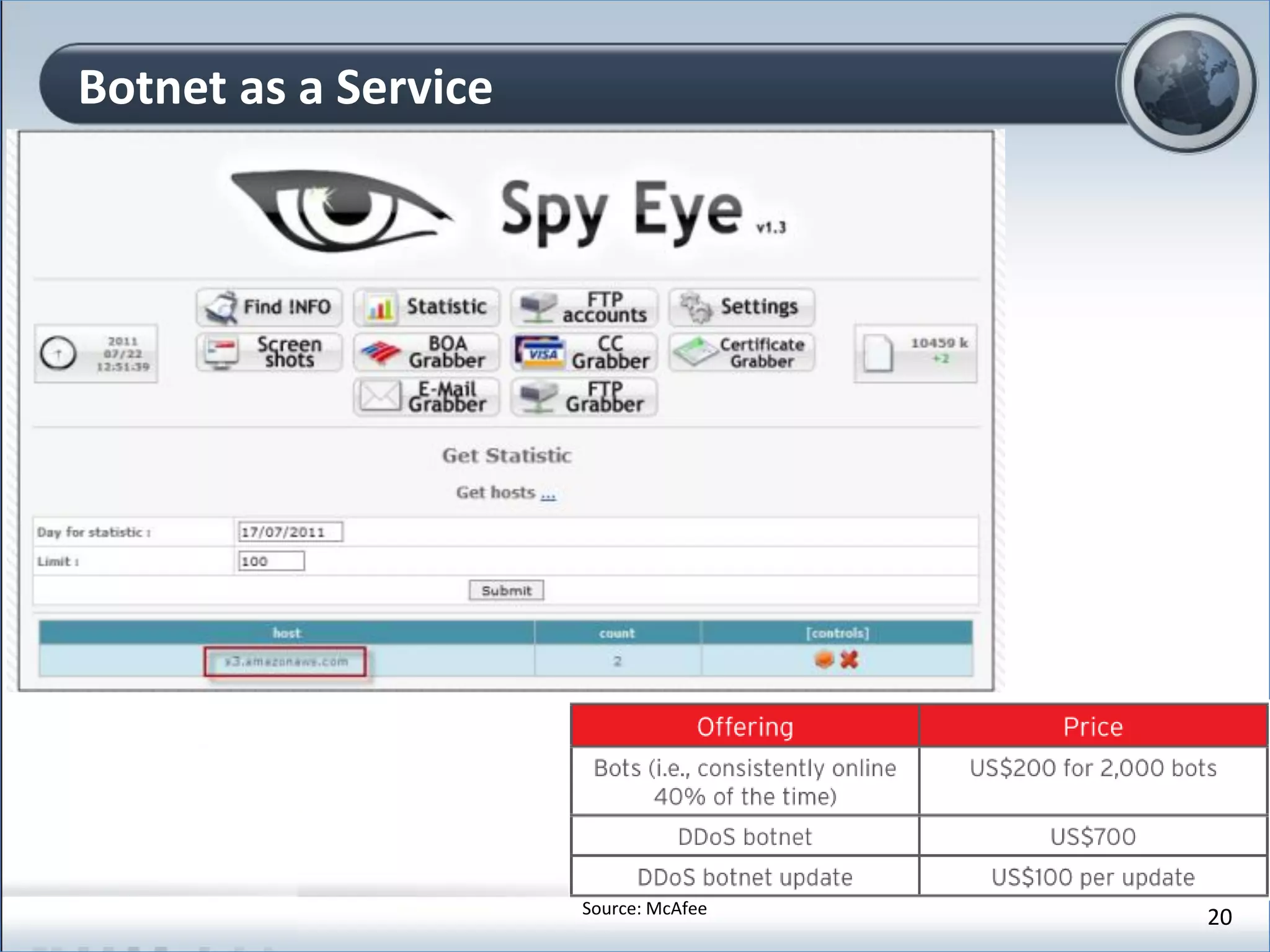Click the Statistic bar chart icon

pos(380,308)
